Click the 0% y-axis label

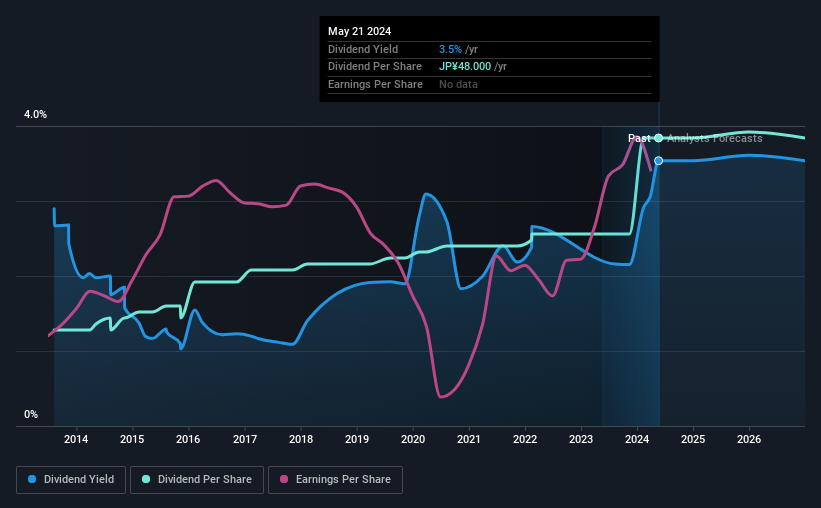(31, 414)
